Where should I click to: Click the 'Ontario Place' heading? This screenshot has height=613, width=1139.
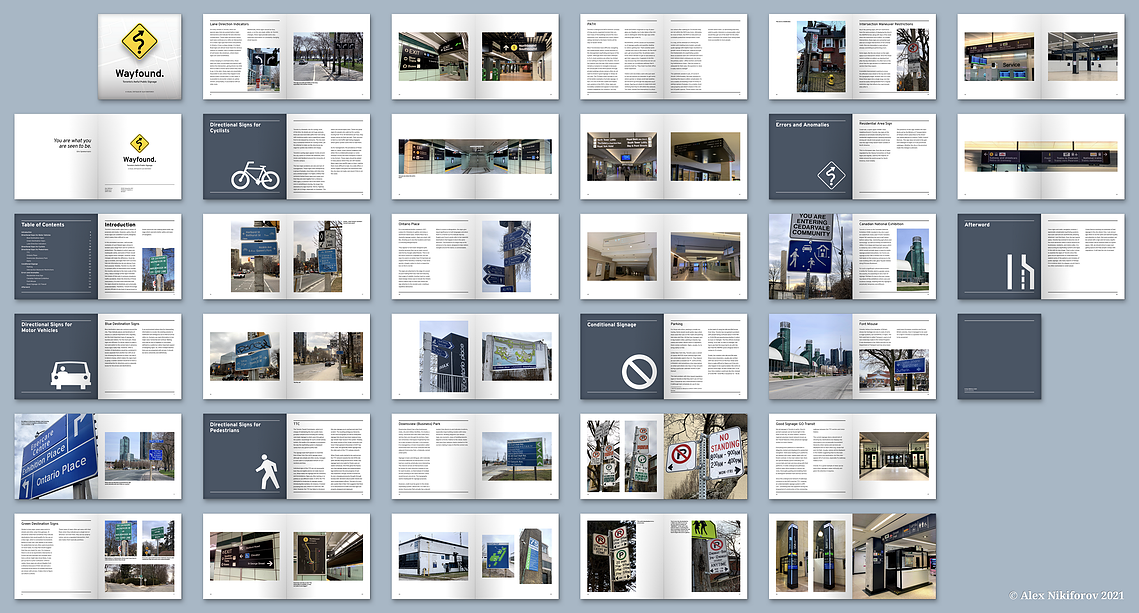pyautogui.click(x=409, y=224)
